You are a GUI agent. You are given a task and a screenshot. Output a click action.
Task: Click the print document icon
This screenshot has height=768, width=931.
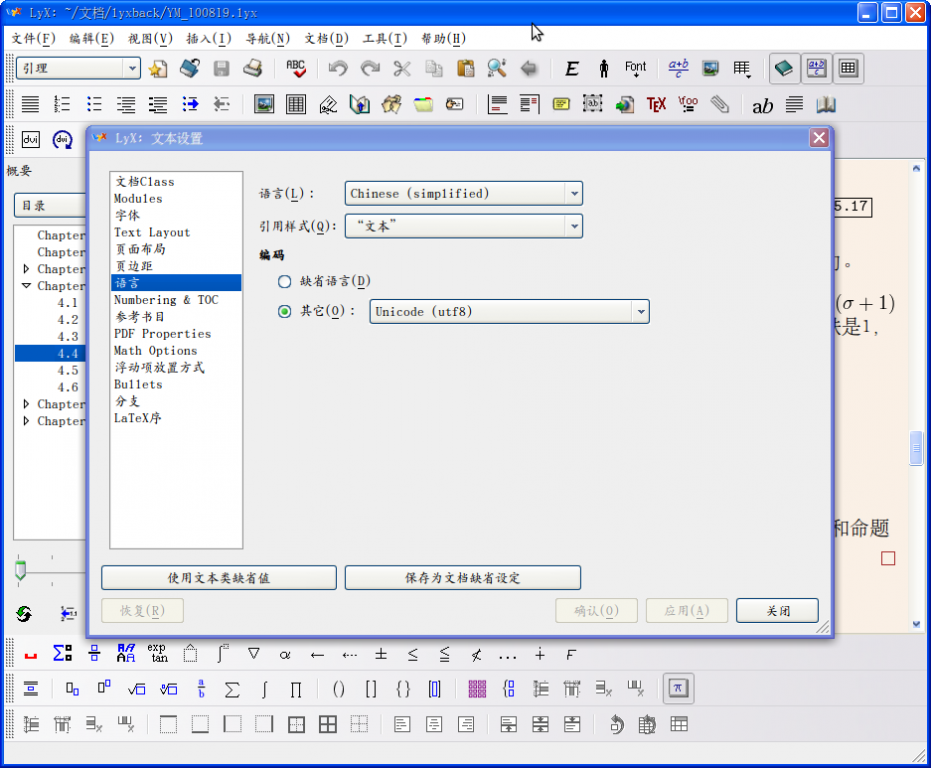coord(253,68)
